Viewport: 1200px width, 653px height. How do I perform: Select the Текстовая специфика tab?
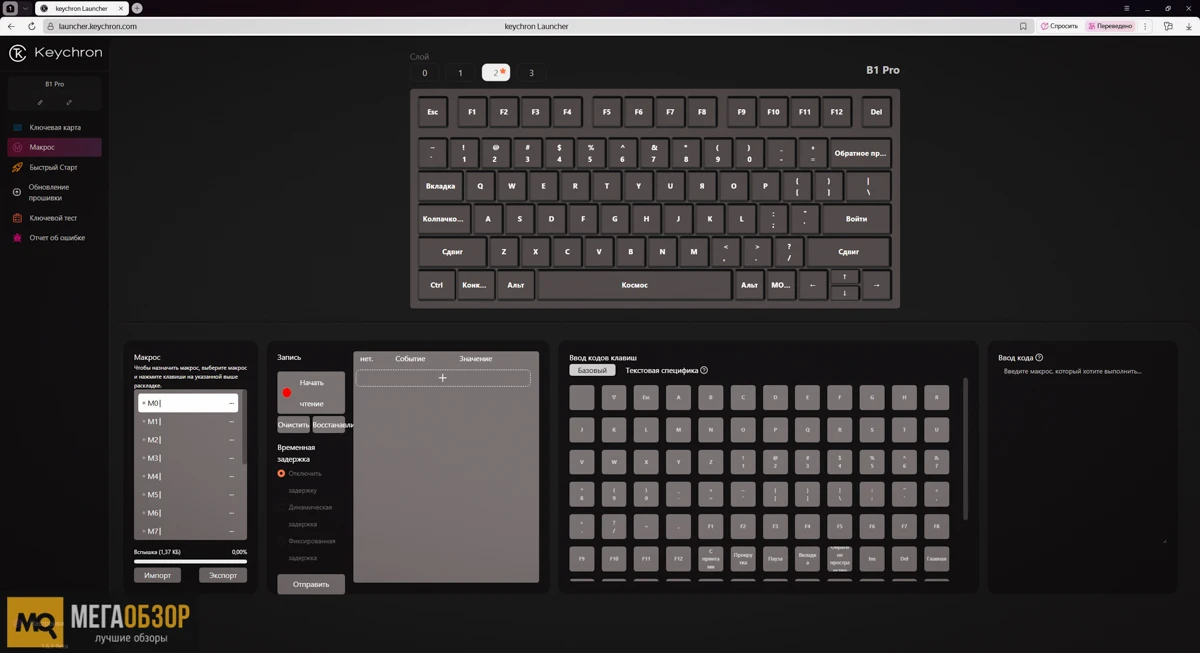pos(661,371)
